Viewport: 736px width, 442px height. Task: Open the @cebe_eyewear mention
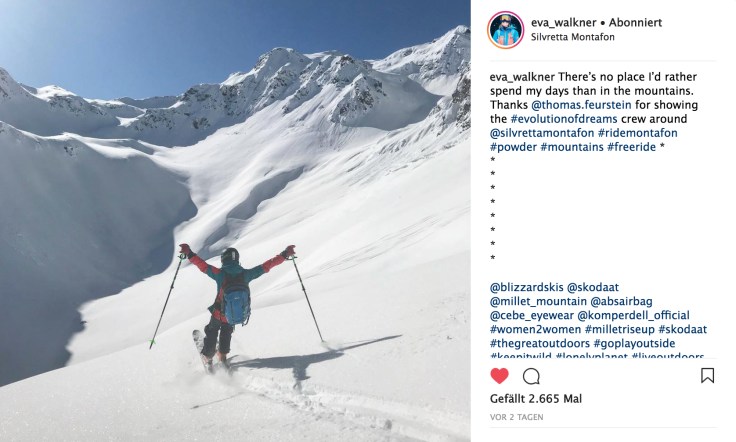click(x=532, y=315)
